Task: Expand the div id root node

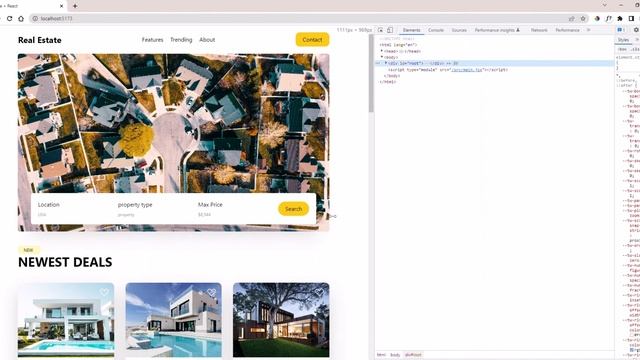Action: click(386, 63)
